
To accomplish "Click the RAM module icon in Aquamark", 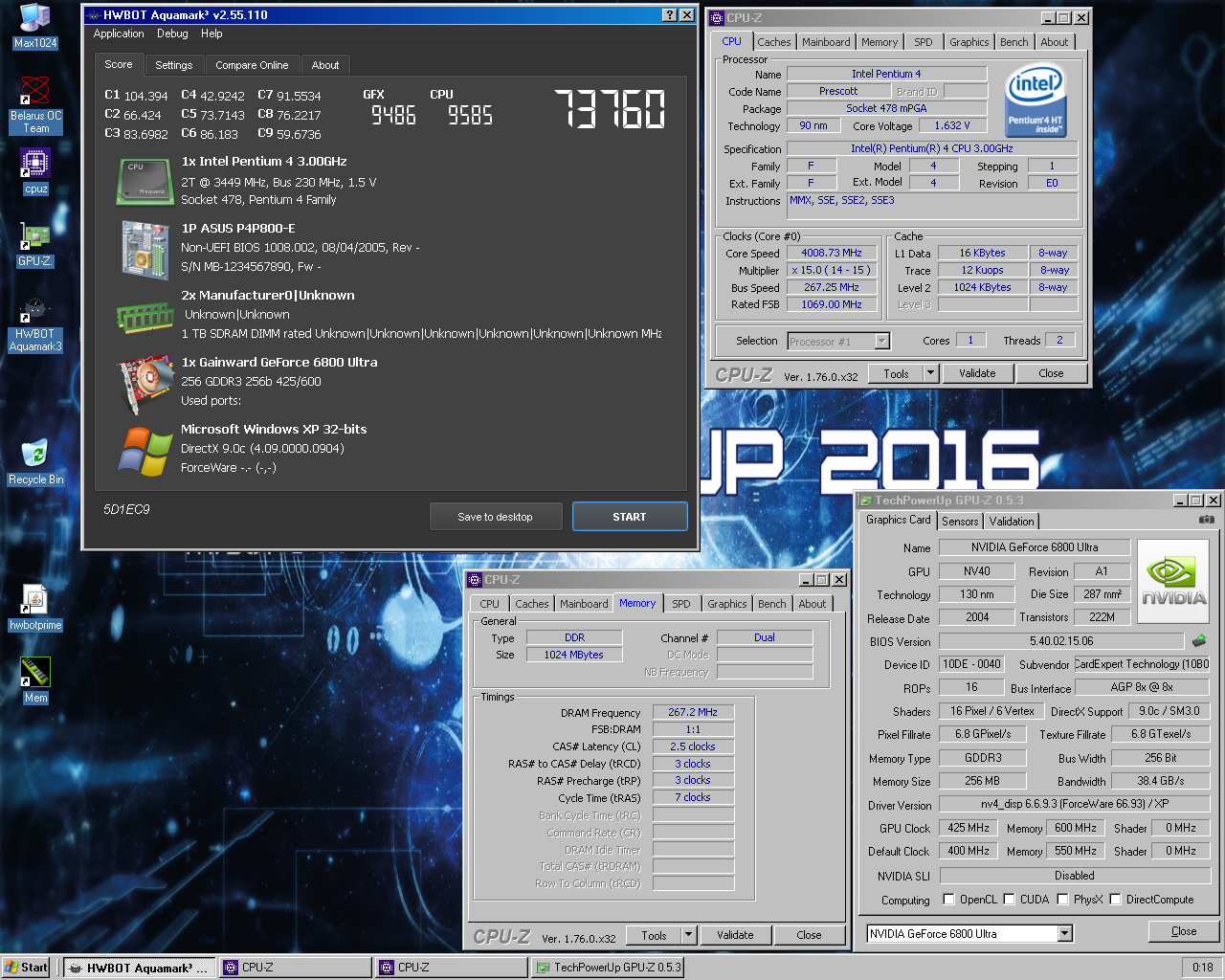I will coord(145,318).
